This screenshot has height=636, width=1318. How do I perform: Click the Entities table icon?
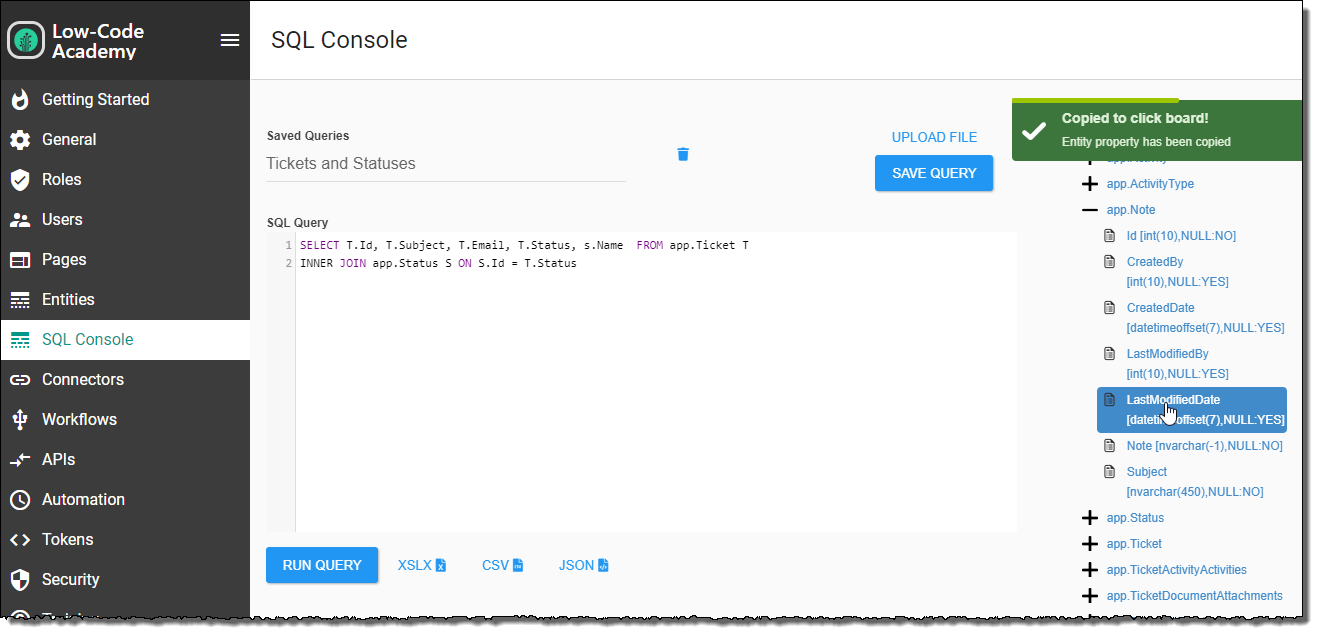(20, 299)
